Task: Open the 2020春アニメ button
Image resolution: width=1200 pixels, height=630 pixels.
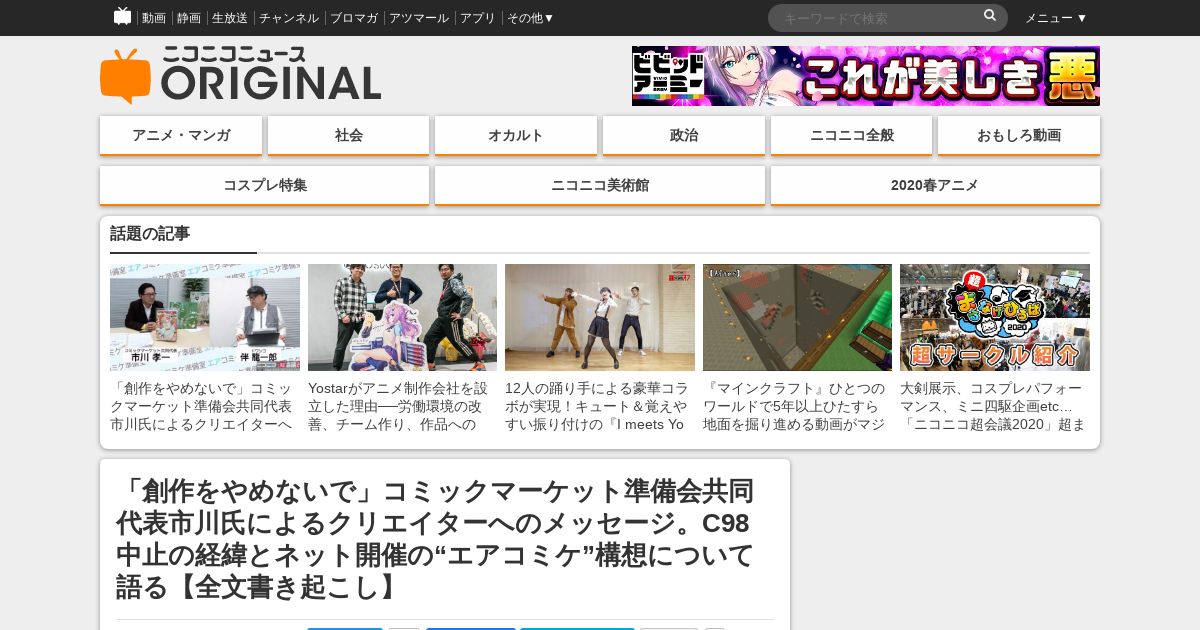Action: click(x=935, y=186)
